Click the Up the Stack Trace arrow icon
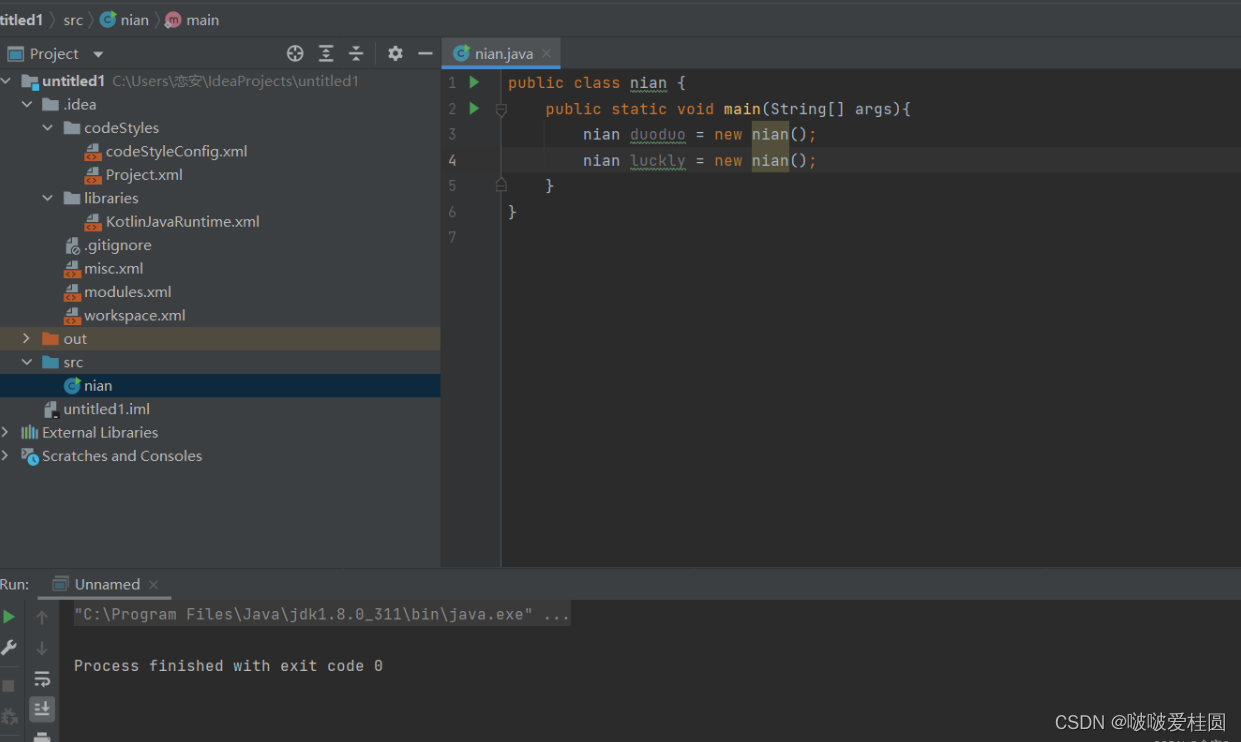 point(41,617)
